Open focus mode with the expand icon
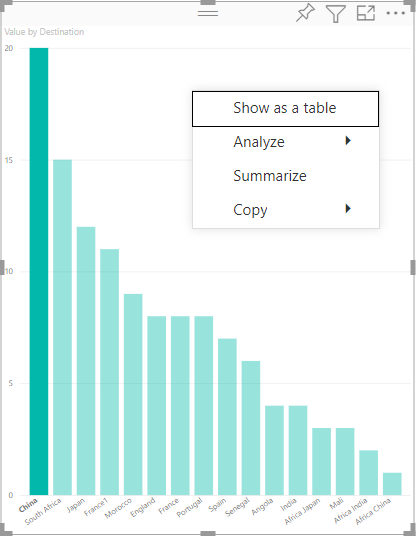The height and width of the screenshot is (536, 417). pyautogui.click(x=366, y=13)
